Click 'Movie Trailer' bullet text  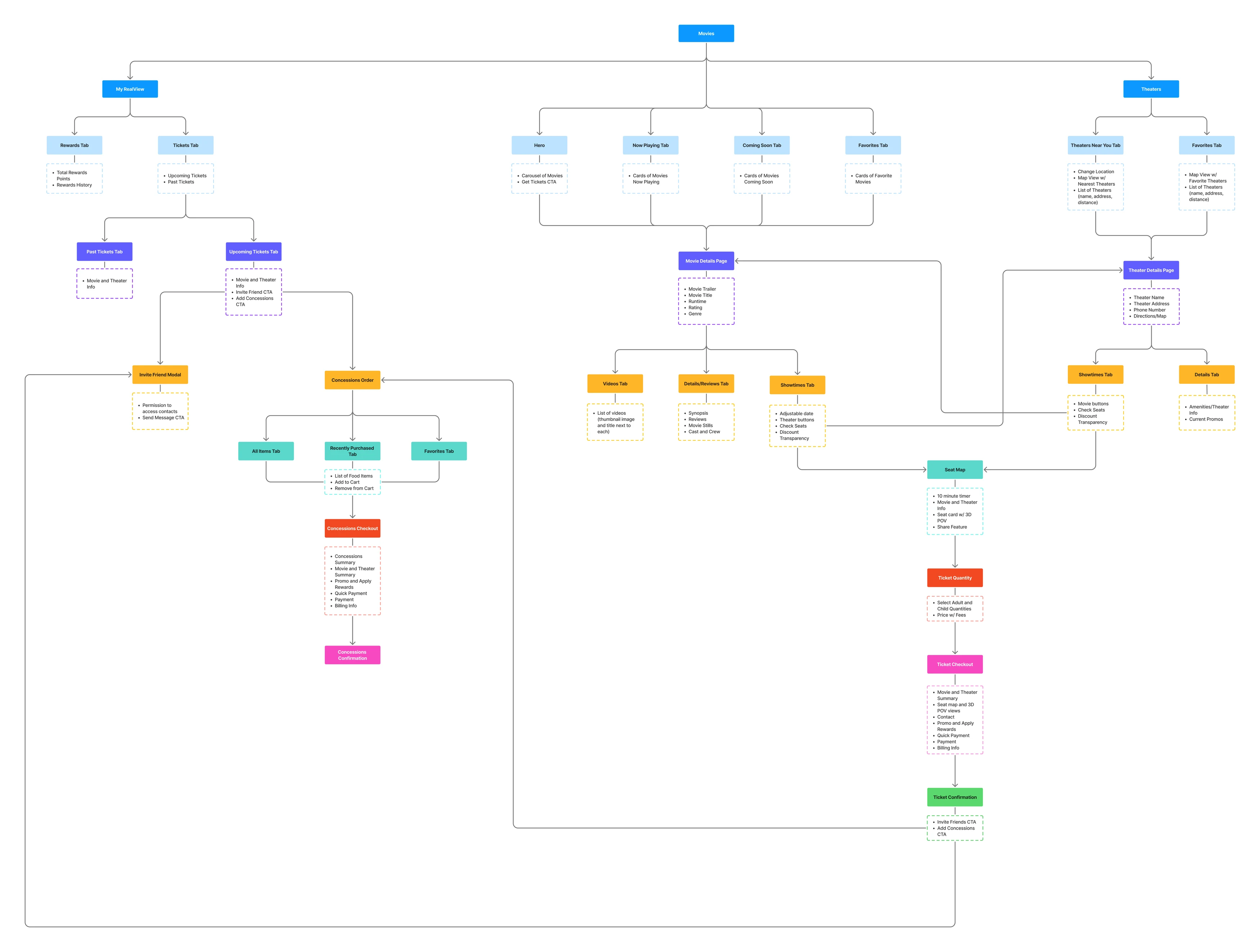coord(702,289)
